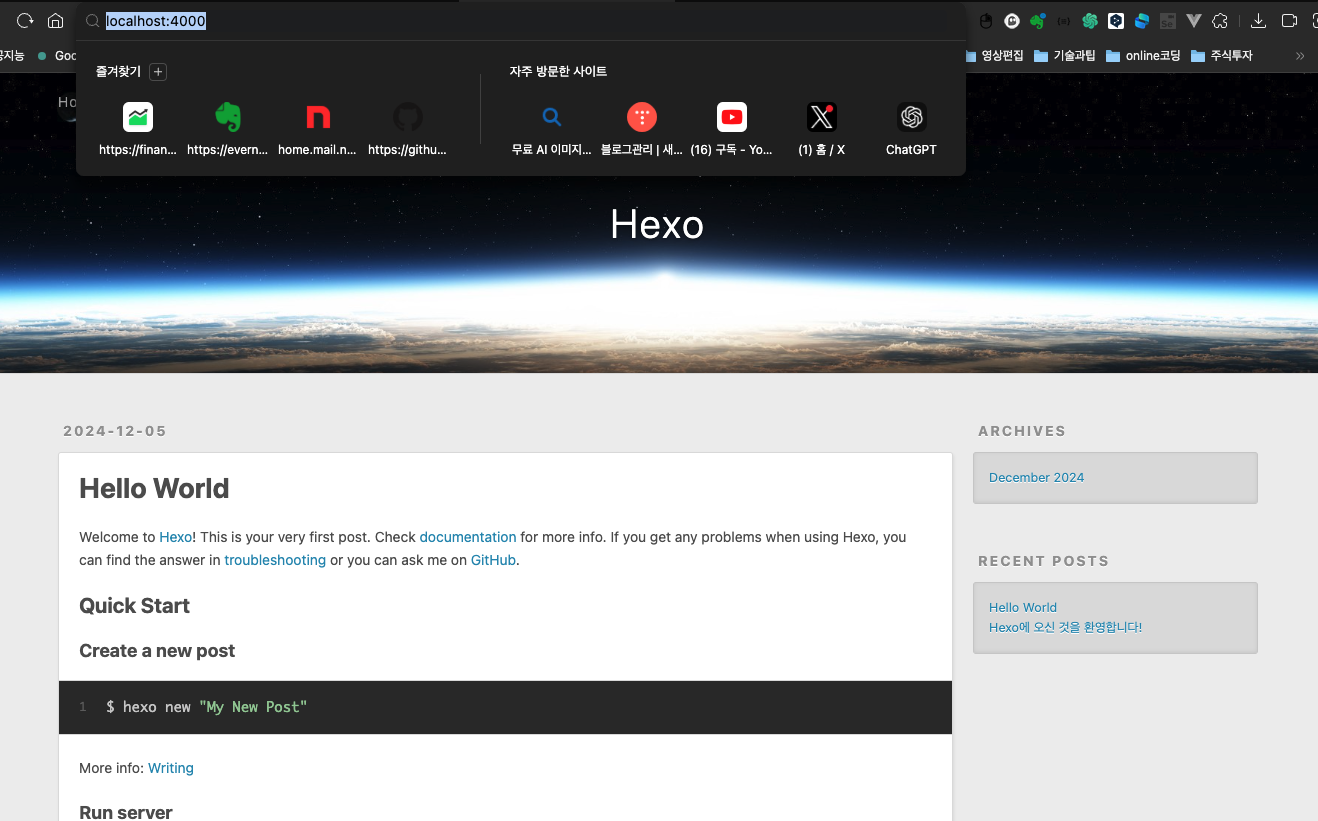Follow the GitHub link in post body
1318x821 pixels.
pyautogui.click(x=493, y=560)
